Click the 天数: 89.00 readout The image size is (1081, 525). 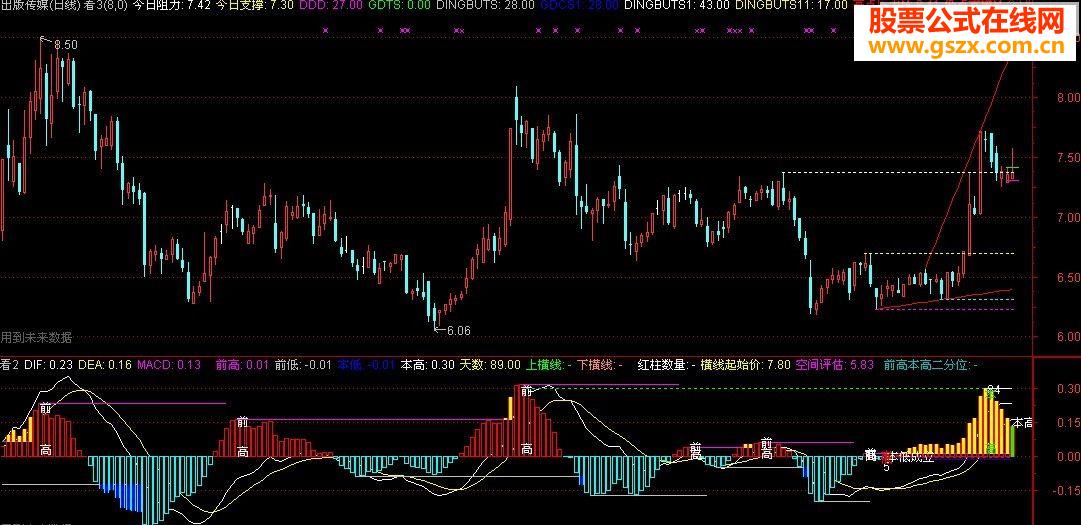tap(490, 364)
